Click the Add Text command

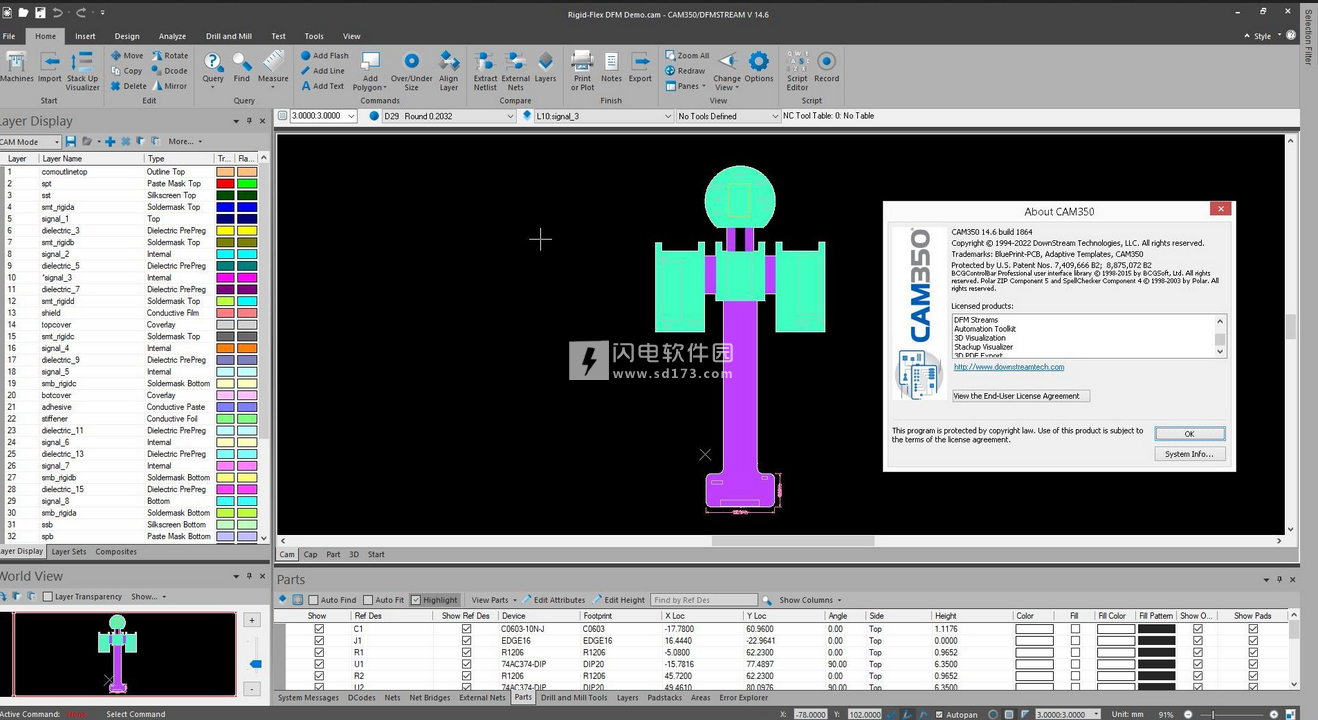click(323, 86)
